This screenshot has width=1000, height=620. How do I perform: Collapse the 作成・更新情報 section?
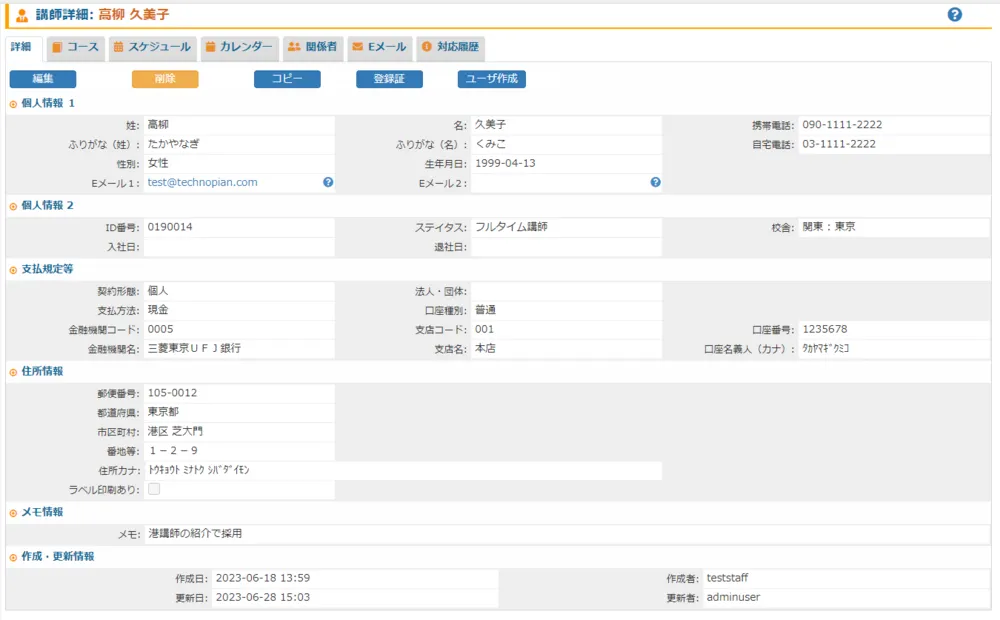13,557
